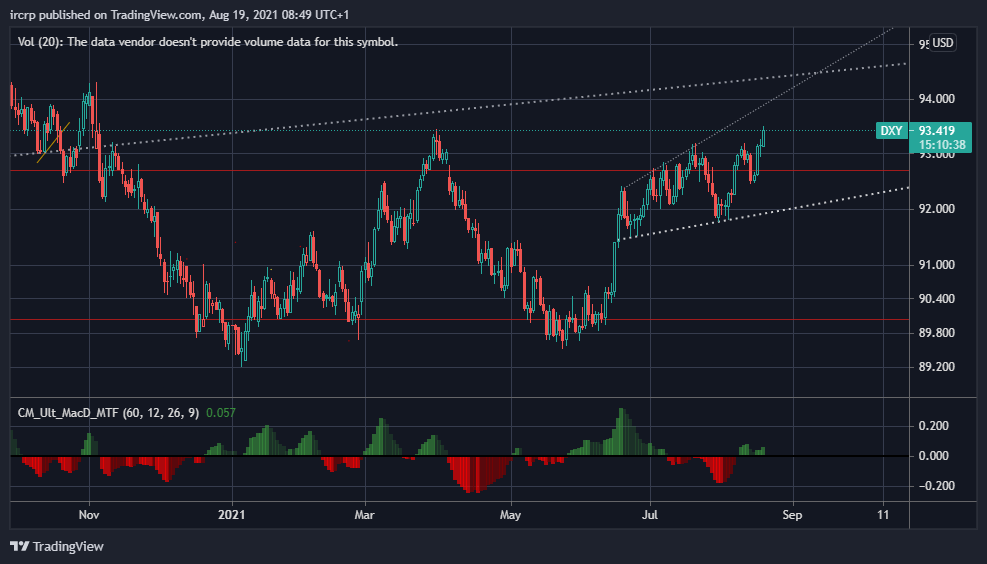
Task: Click the Vol (20) indicator notice
Action: (x=208, y=42)
